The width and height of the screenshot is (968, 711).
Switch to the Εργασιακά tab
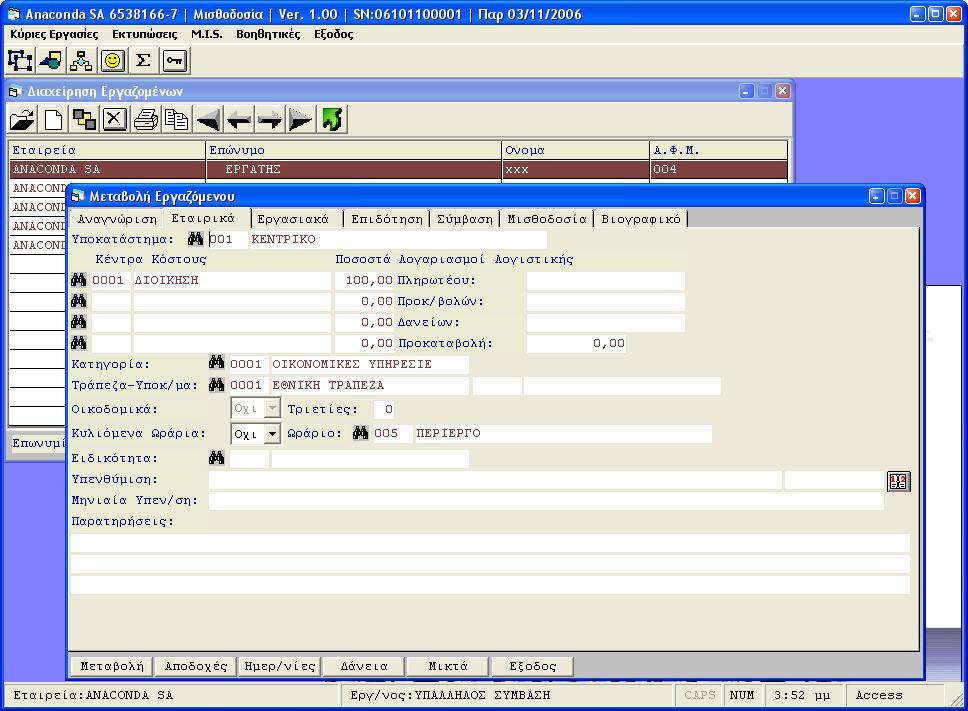click(x=293, y=219)
